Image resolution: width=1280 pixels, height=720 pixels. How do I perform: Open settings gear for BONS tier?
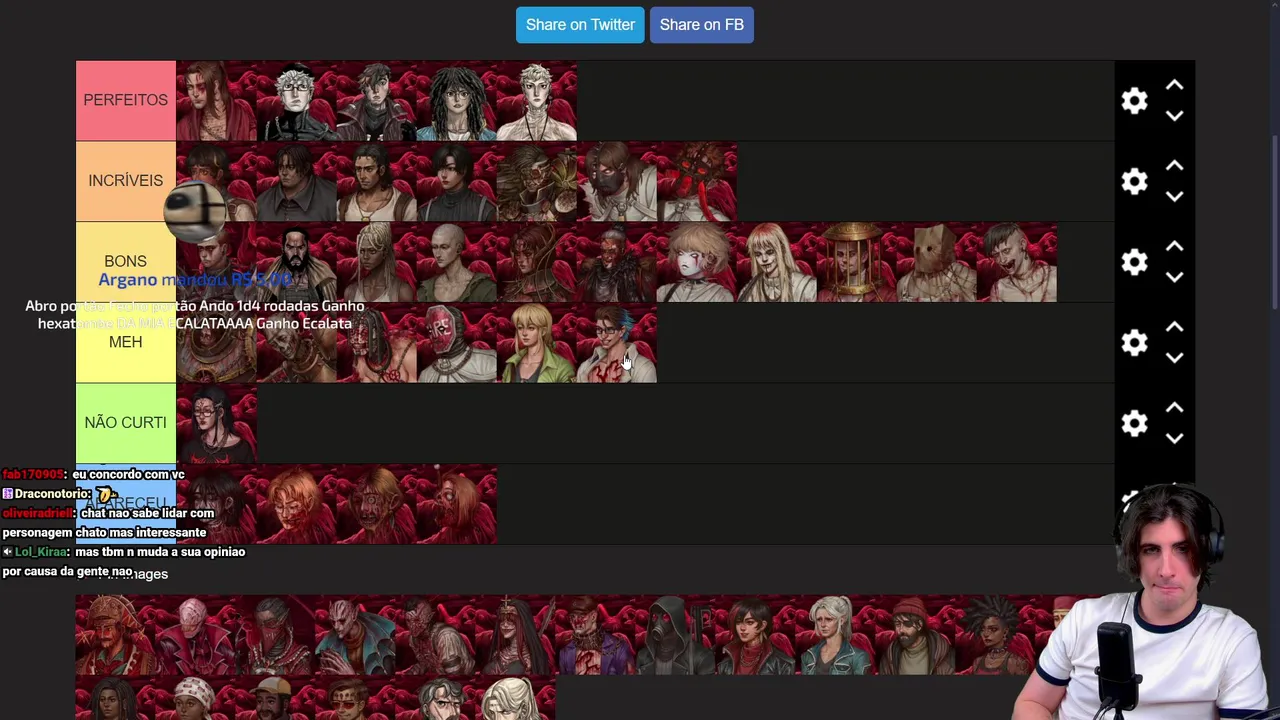click(x=1134, y=262)
